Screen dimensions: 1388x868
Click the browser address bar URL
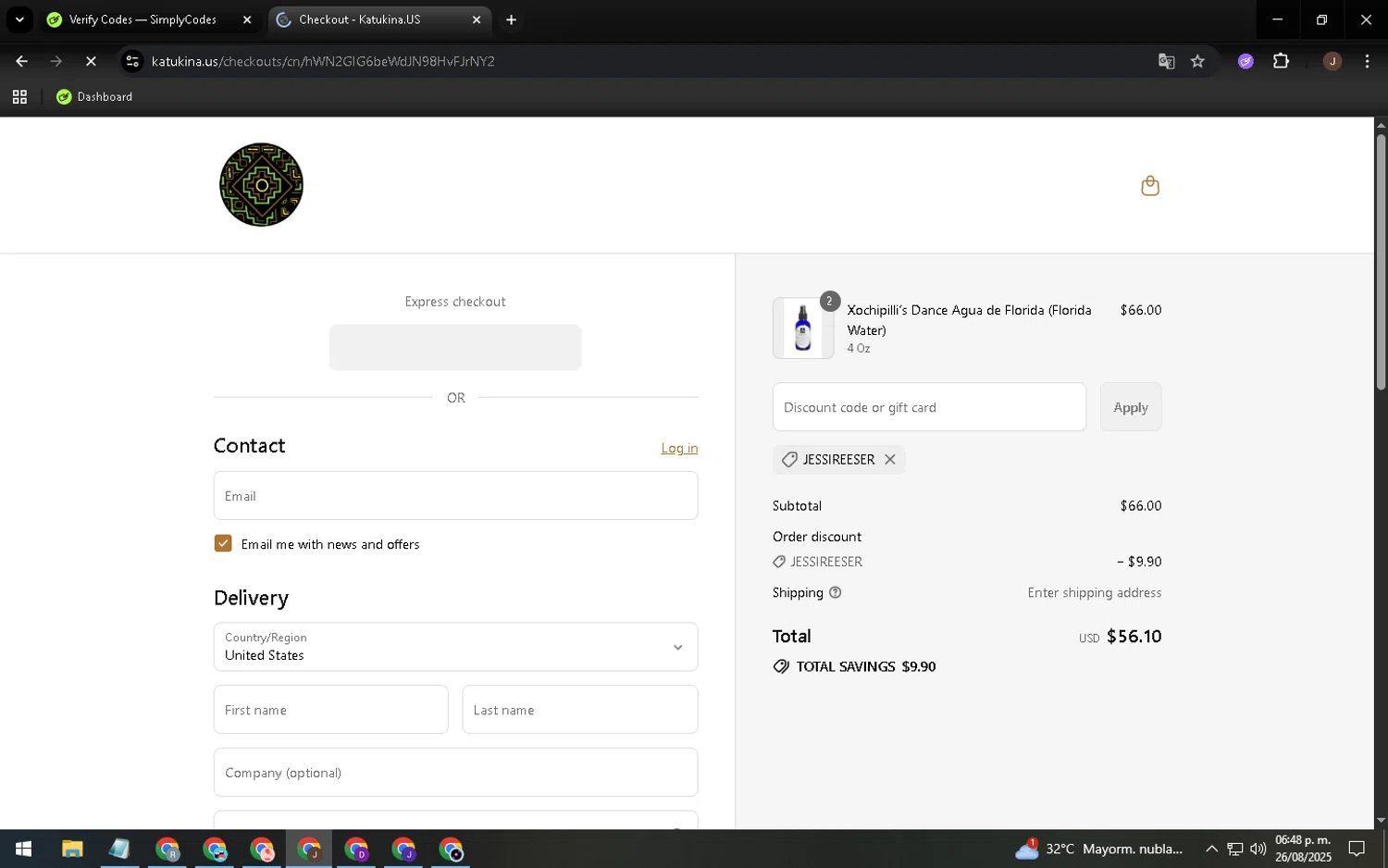pyautogui.click(x=323, y=61)
